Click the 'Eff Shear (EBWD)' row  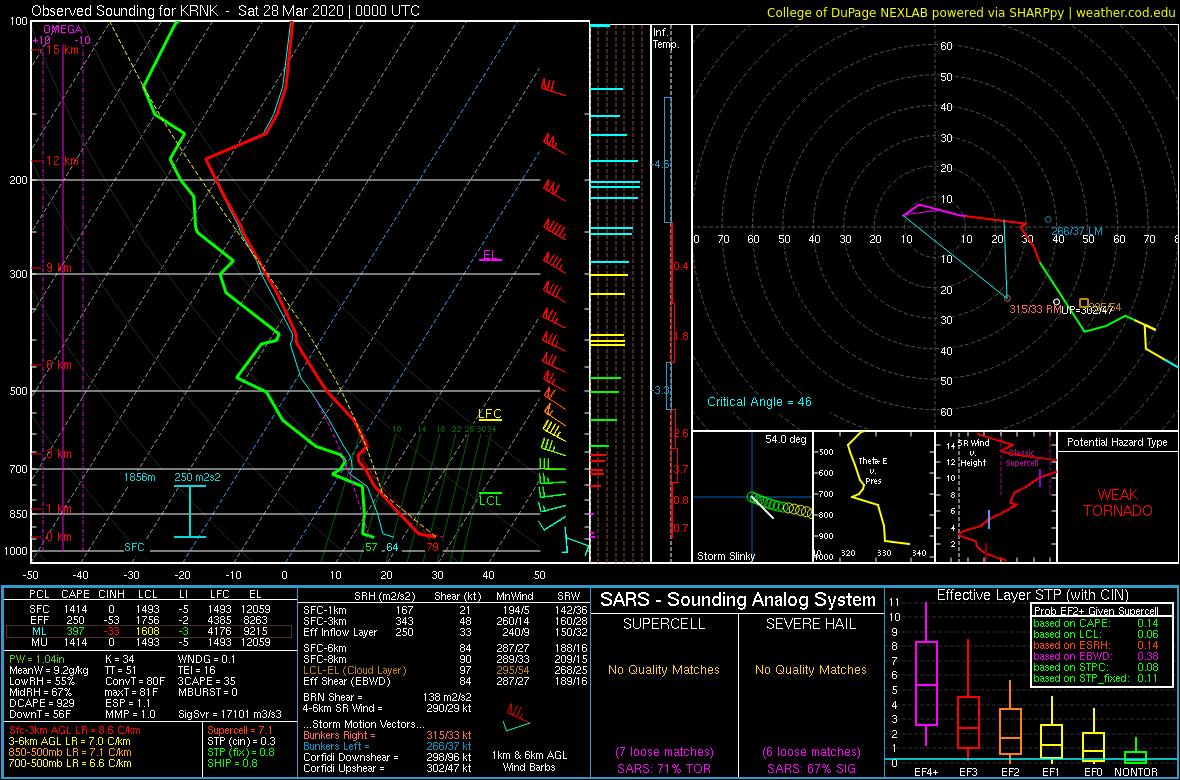tap(444, 680)
